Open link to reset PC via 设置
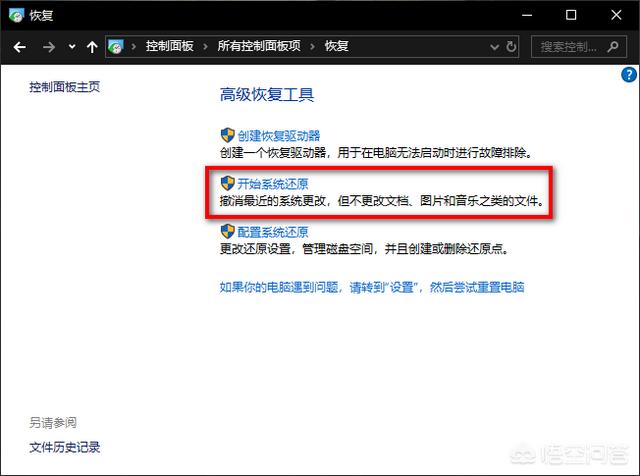 click(372, 287)
